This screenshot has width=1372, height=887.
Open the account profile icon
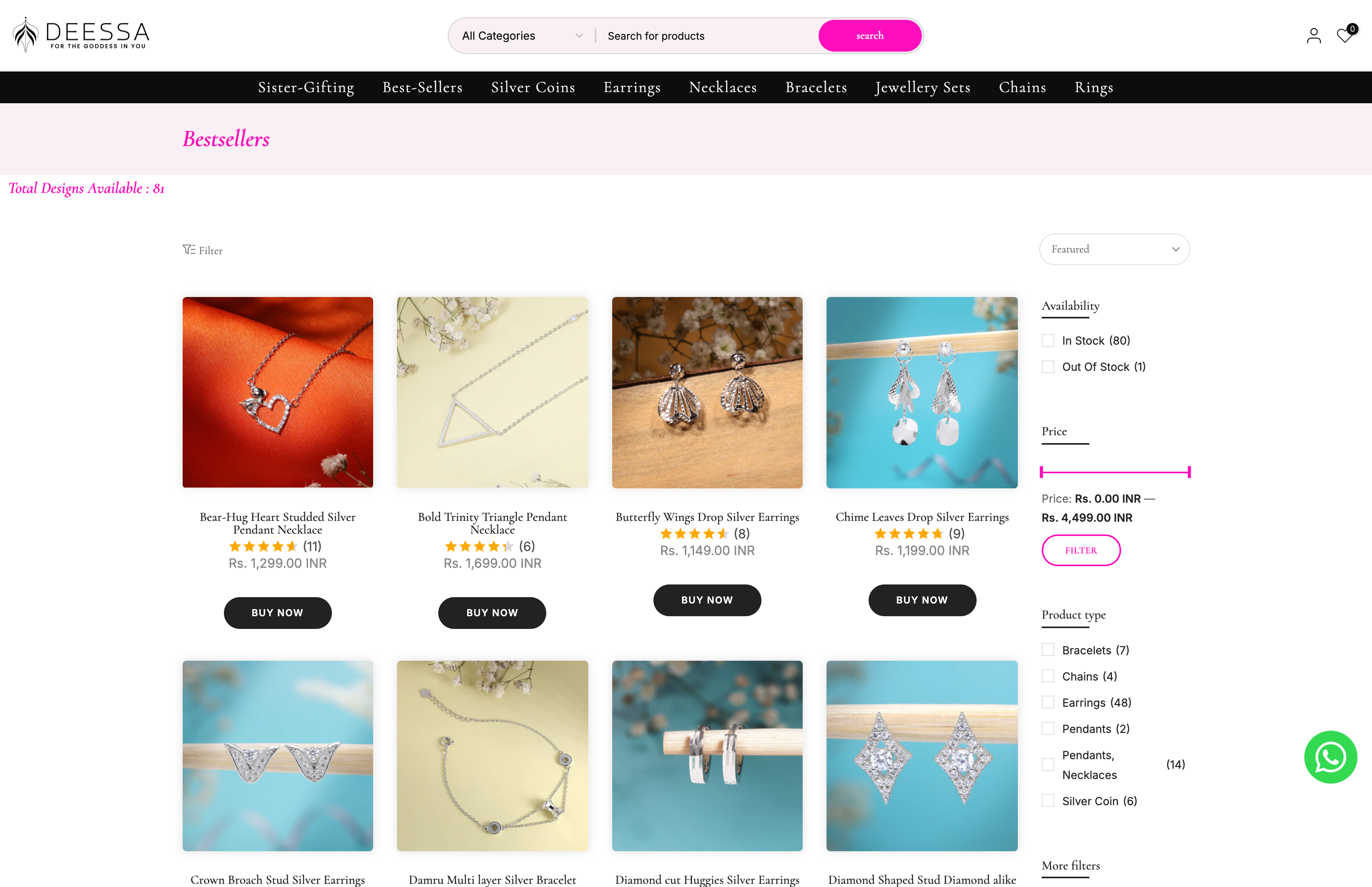point(1313,35)
